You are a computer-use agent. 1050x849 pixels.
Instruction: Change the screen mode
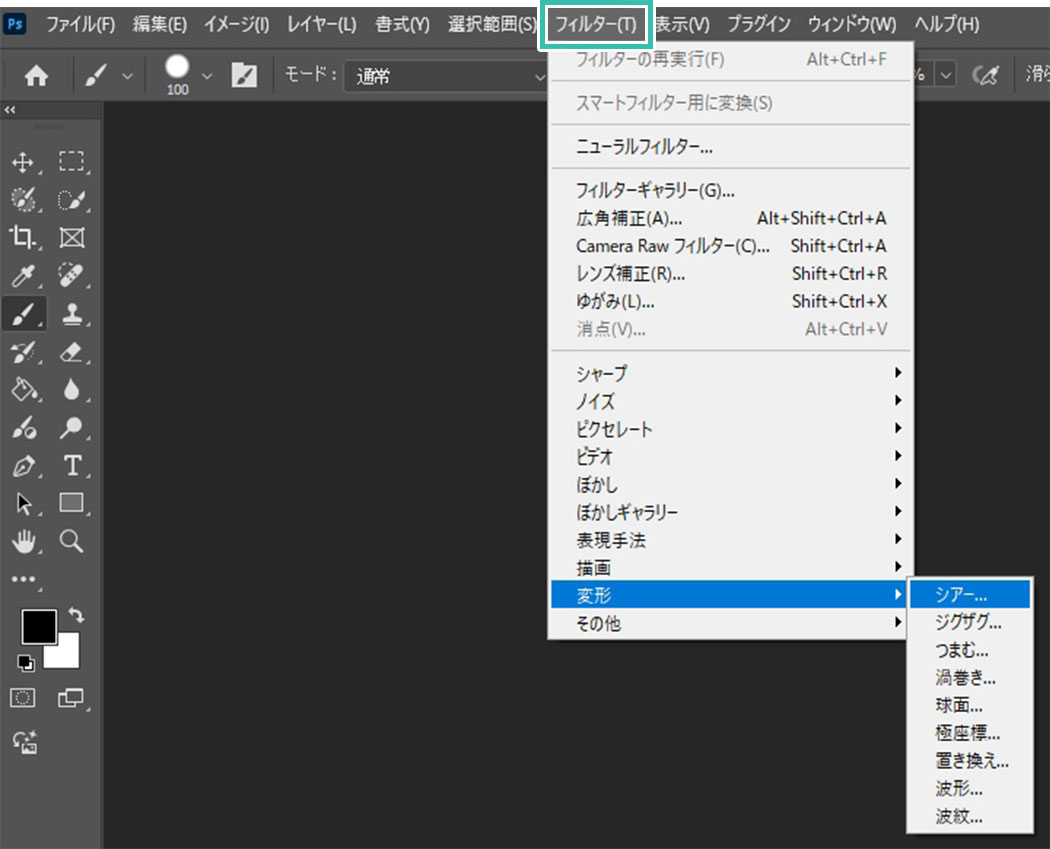pos(70,698)
